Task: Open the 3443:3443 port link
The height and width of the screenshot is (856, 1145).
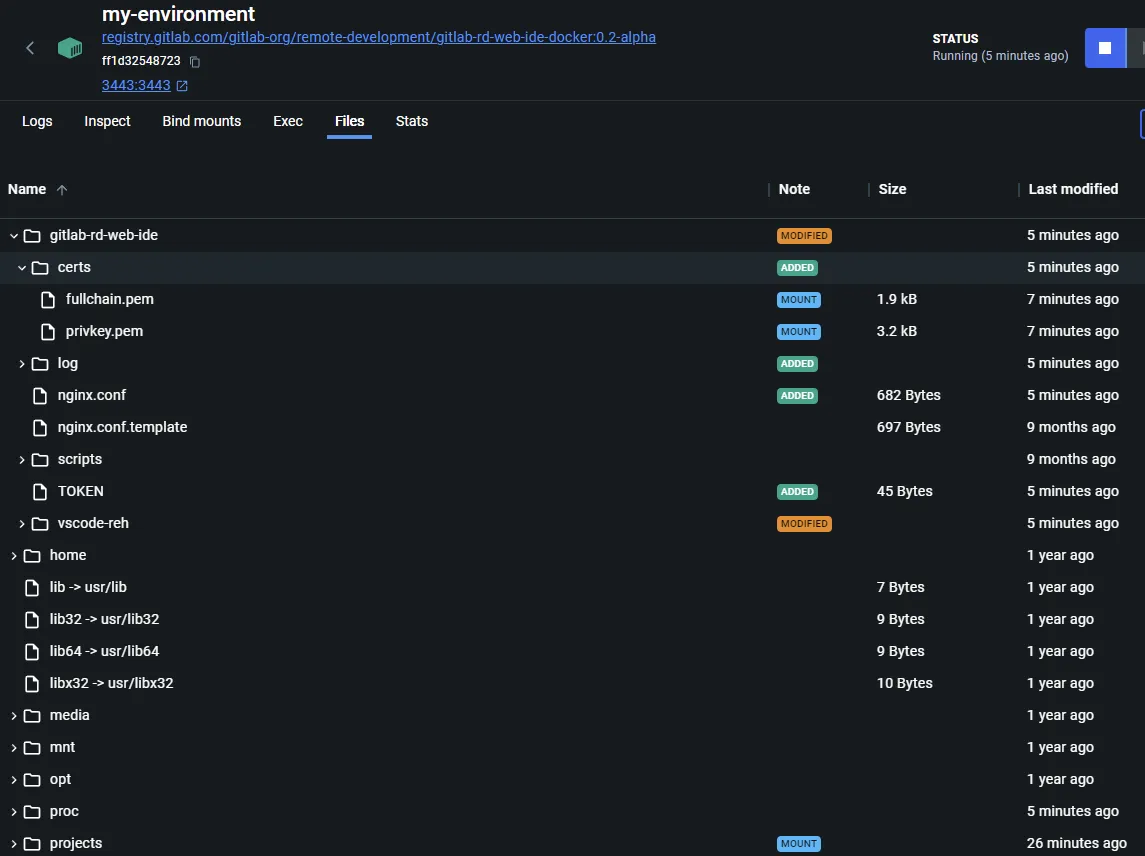Action: pos(136,85)
